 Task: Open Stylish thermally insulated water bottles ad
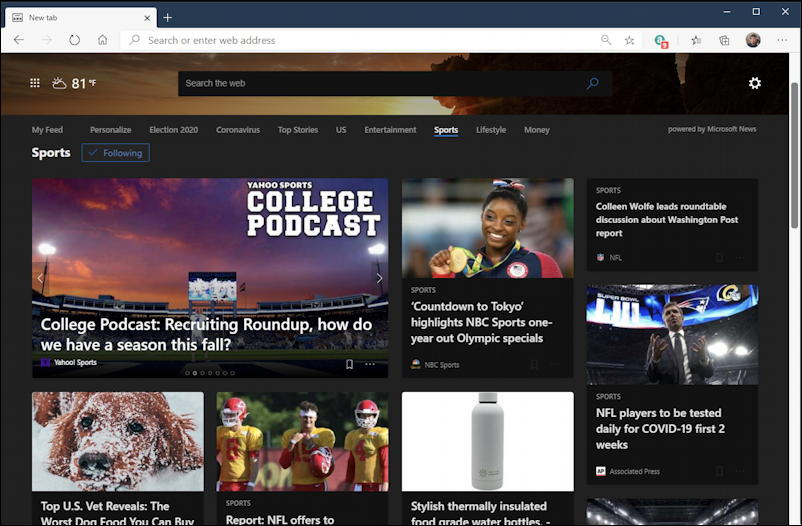(x=480, y=513)
